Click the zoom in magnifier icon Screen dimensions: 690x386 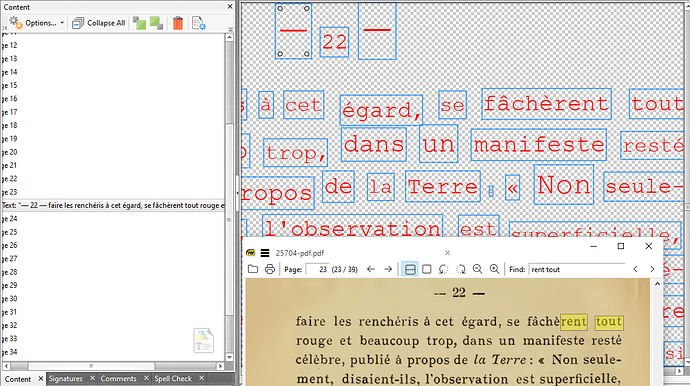click(x=495, y=269)
